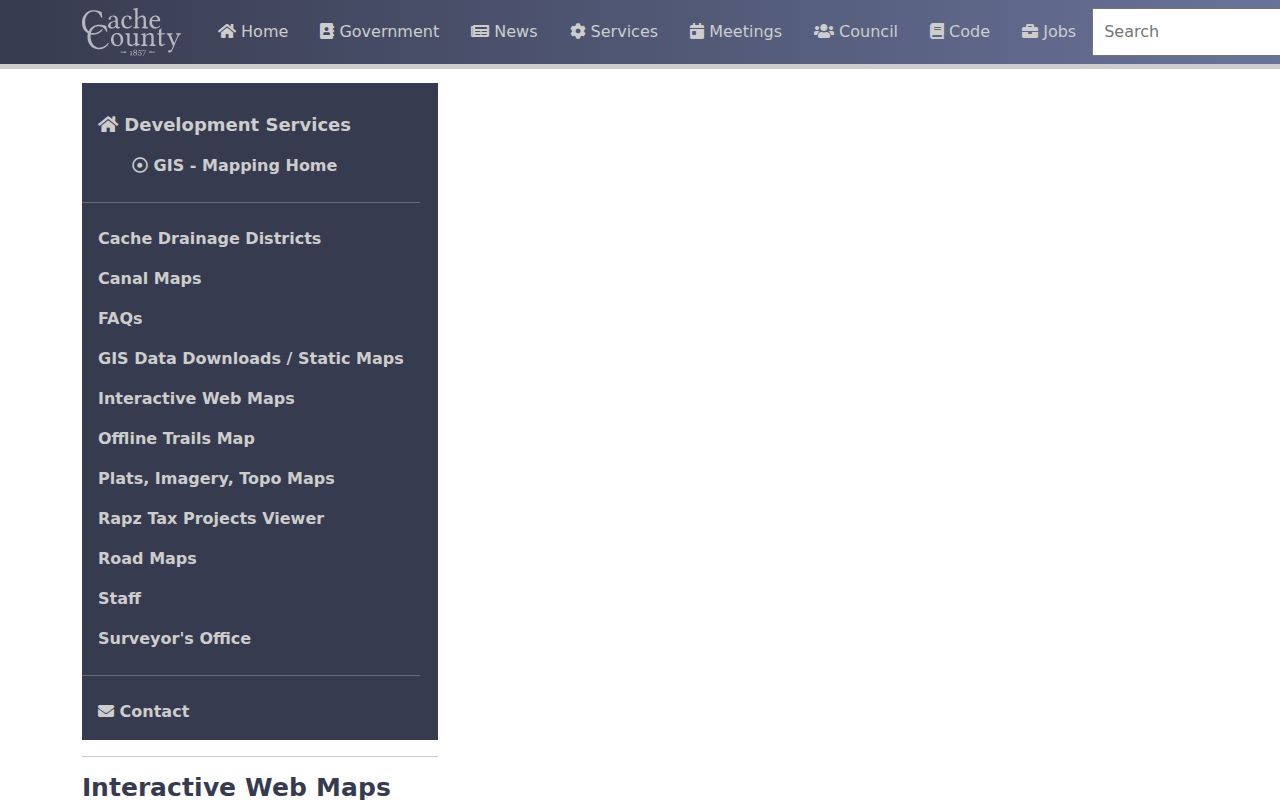Open Rapz Tax Projects Viewer
This screenshot has height=800, width=1280.
click(x=211, y=518)
